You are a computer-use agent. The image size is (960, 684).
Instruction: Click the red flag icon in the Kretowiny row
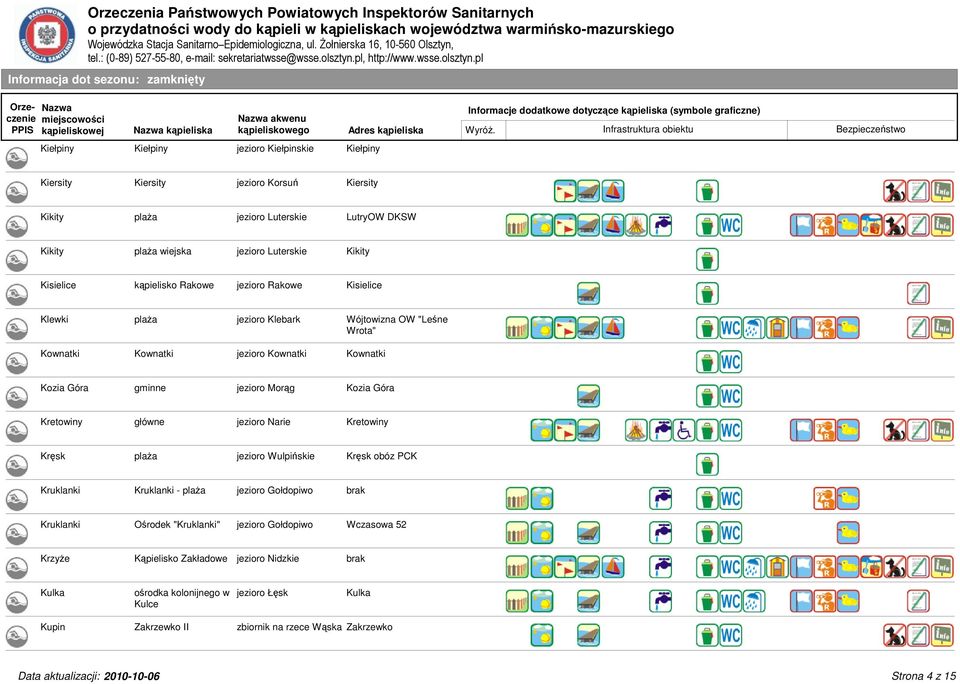tap(565, 430)
